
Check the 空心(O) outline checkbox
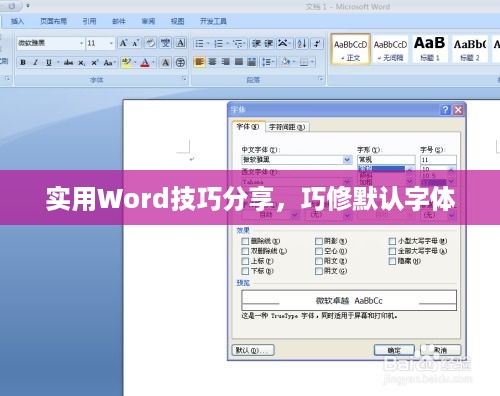(x=319, y=251)
